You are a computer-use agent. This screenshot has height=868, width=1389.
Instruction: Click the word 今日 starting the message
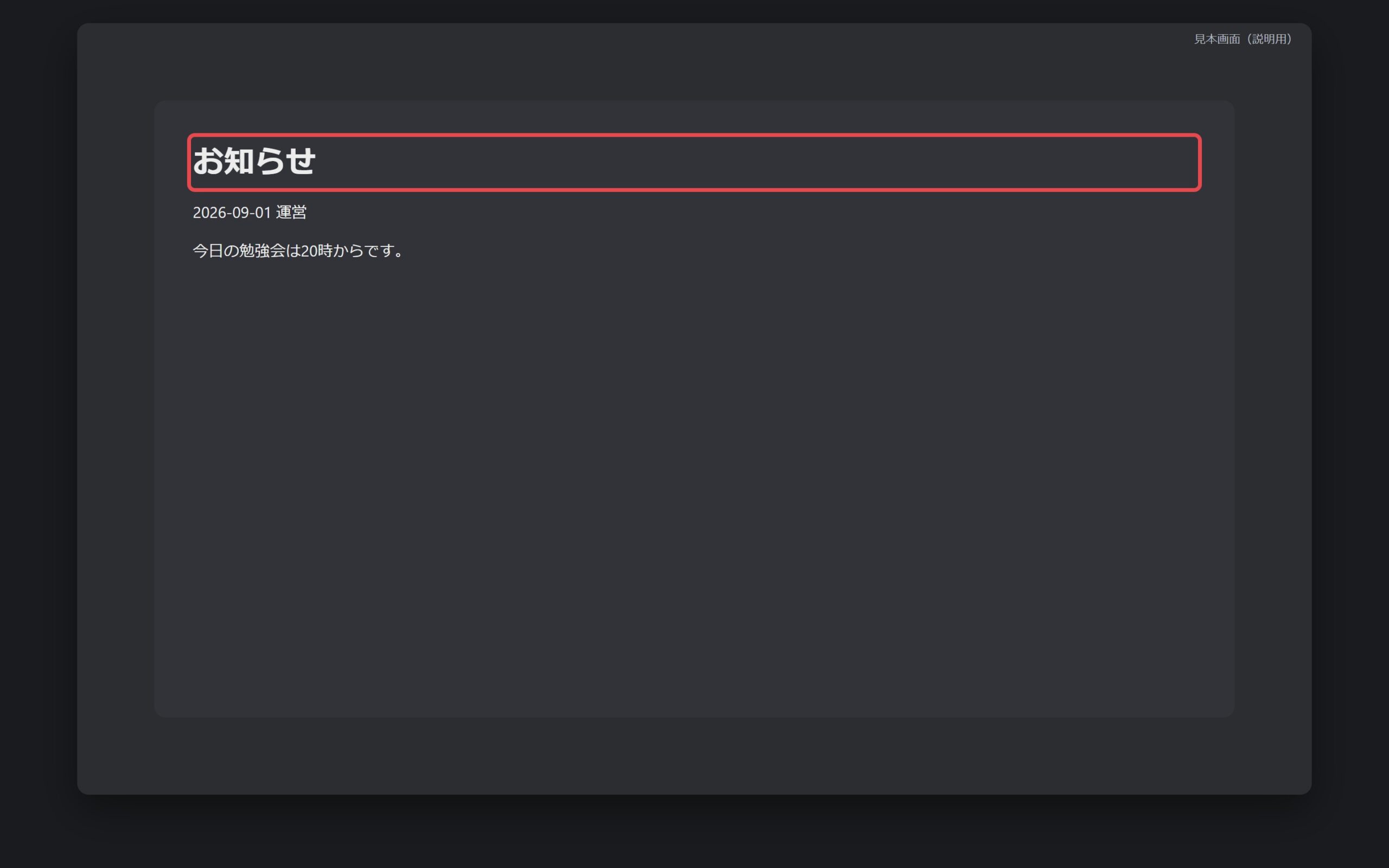tap(208, 251)
